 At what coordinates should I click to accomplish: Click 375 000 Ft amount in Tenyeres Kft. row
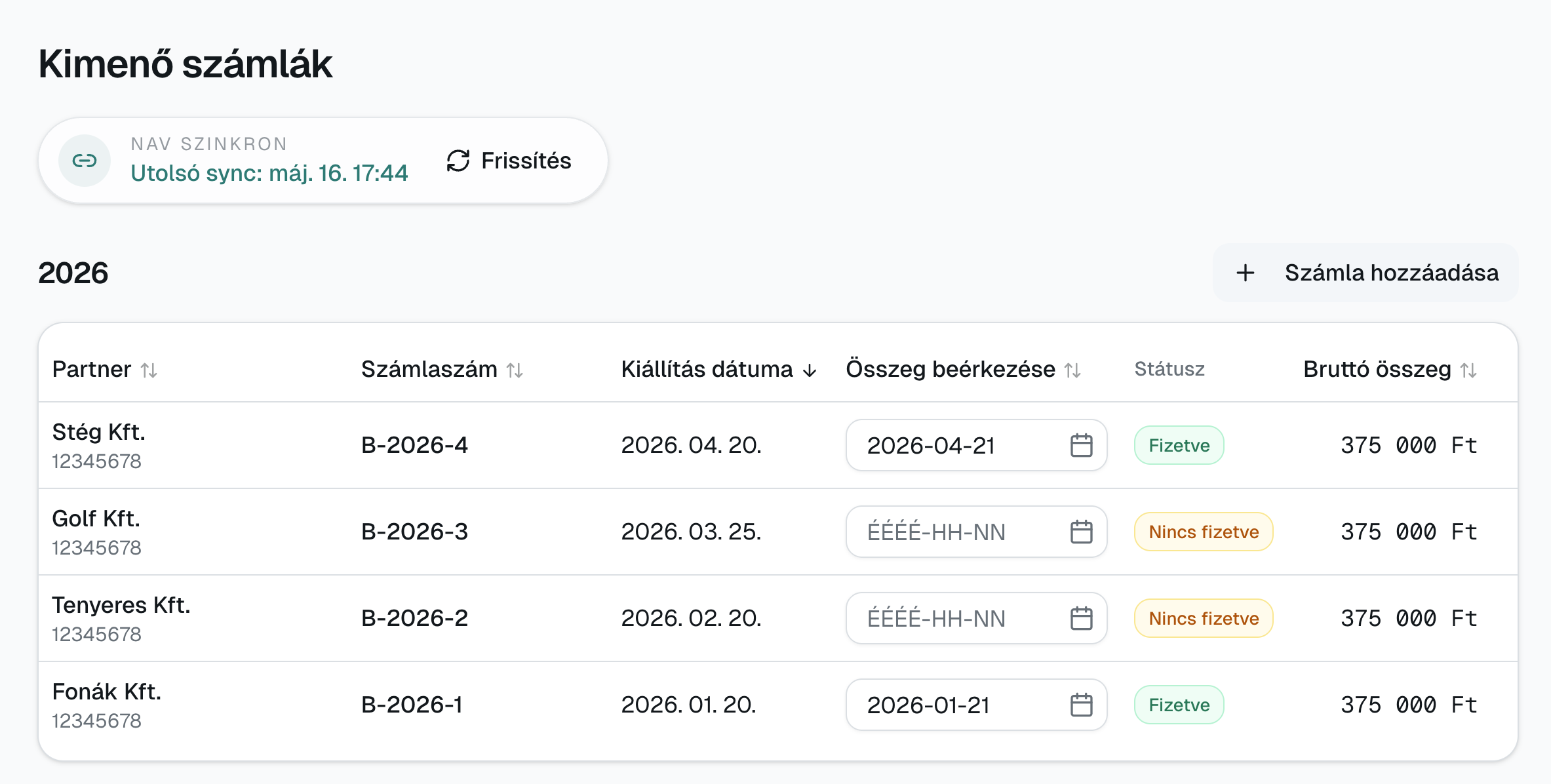pyautogui.click(x=1409, y=618)
